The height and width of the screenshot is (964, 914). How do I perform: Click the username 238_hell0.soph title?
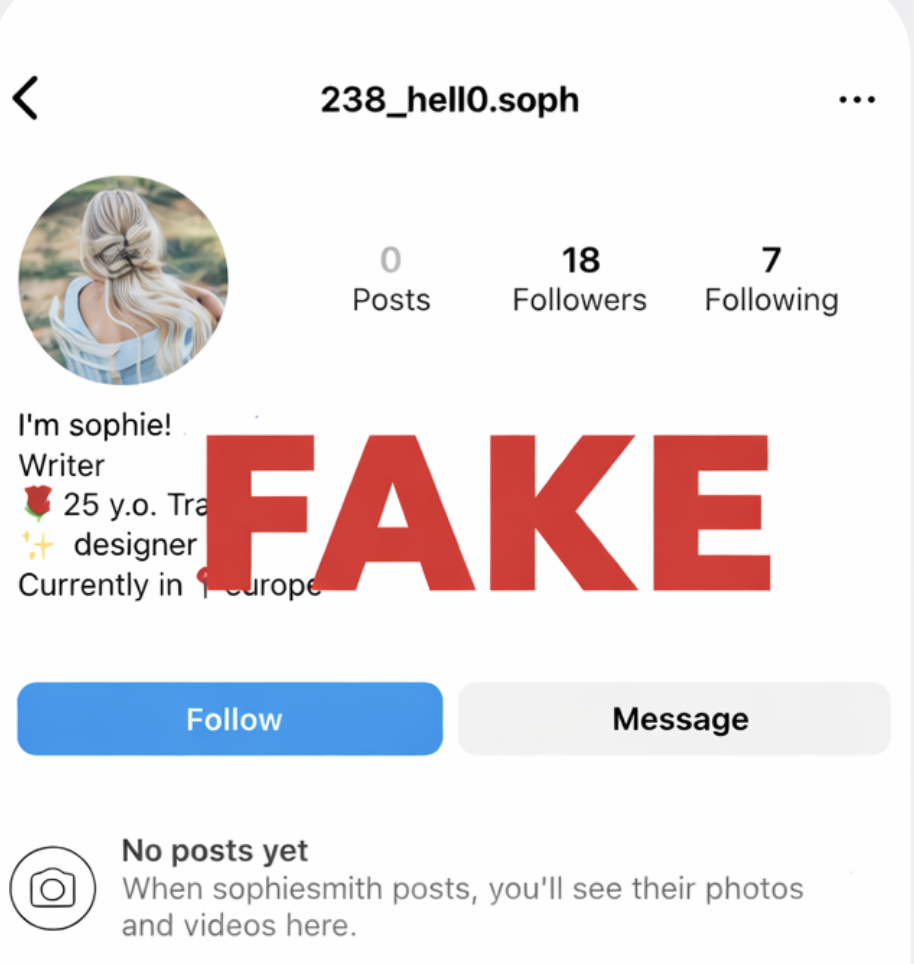[x=450, y=100]
